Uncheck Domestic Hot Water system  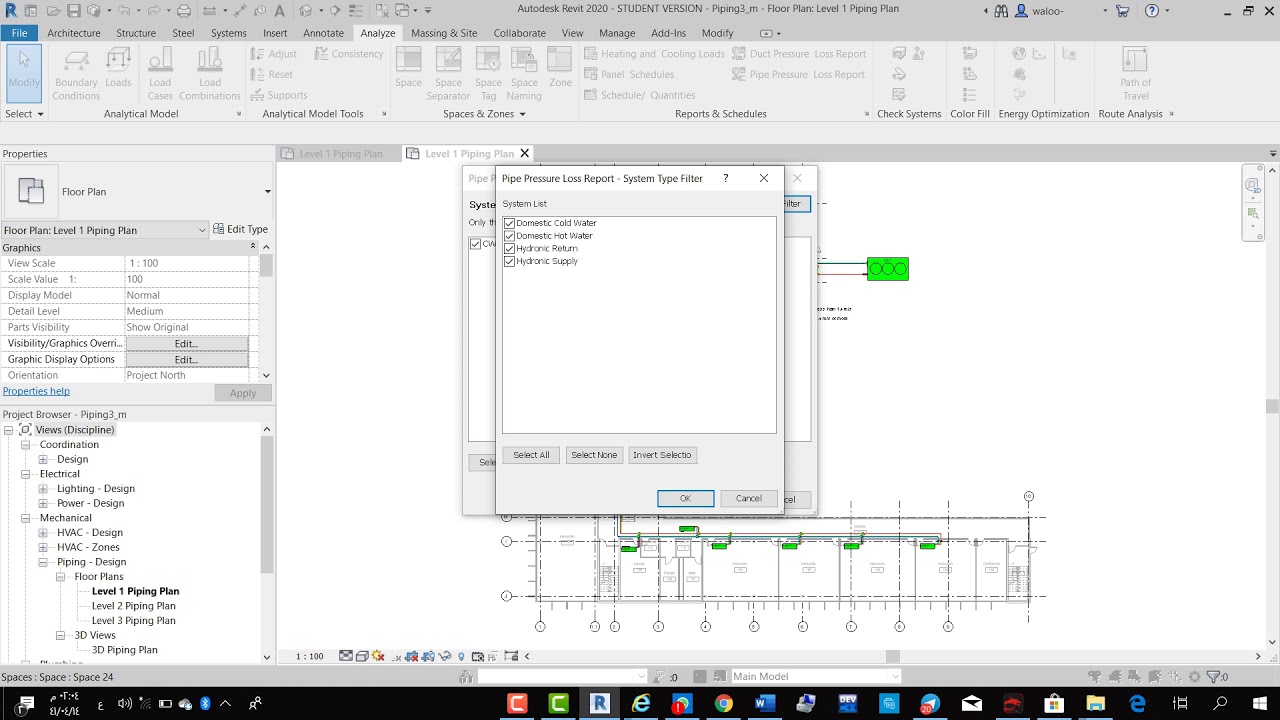pyautogui.click(x=510, y=236)
